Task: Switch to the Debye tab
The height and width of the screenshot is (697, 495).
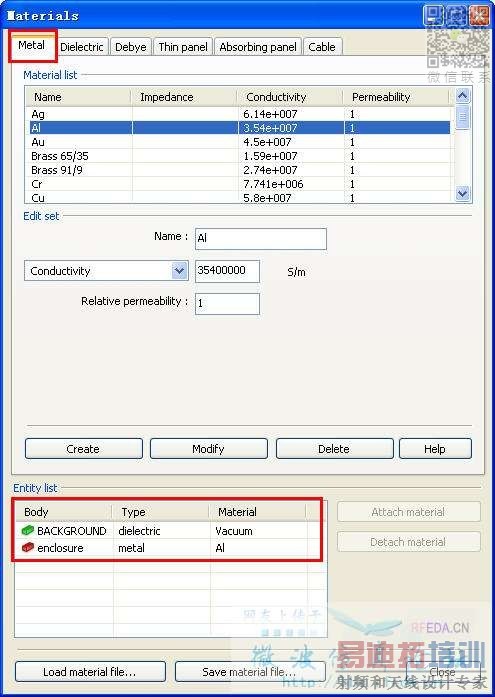Action: 130,47
